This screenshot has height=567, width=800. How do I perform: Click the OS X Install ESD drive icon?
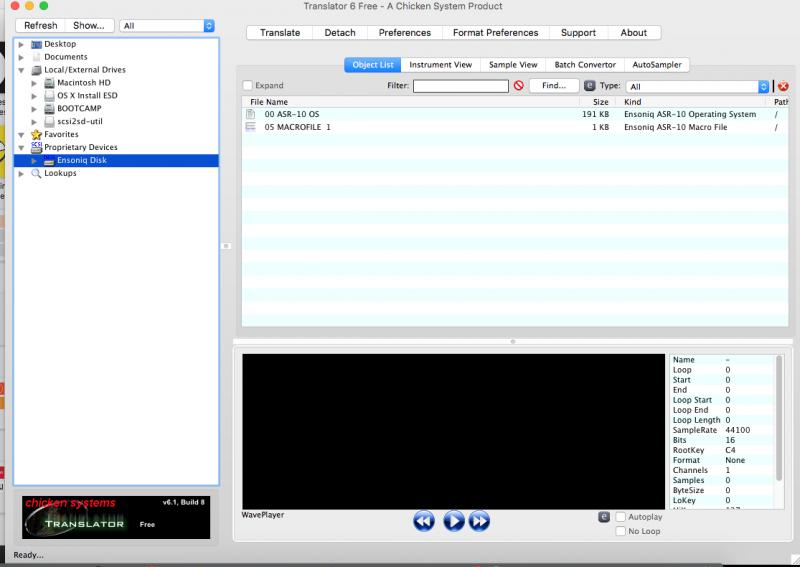(49, 95)
